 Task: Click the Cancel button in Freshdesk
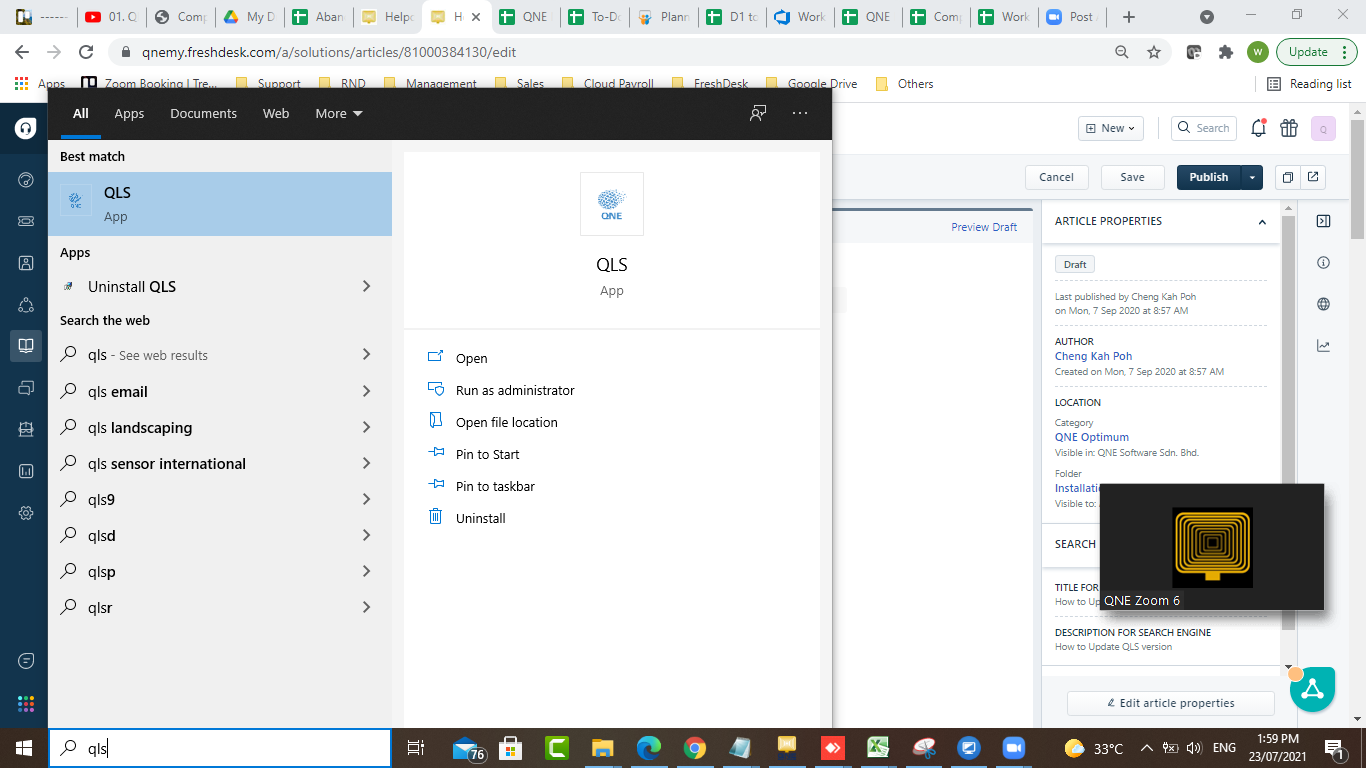tap(1056, 177)
